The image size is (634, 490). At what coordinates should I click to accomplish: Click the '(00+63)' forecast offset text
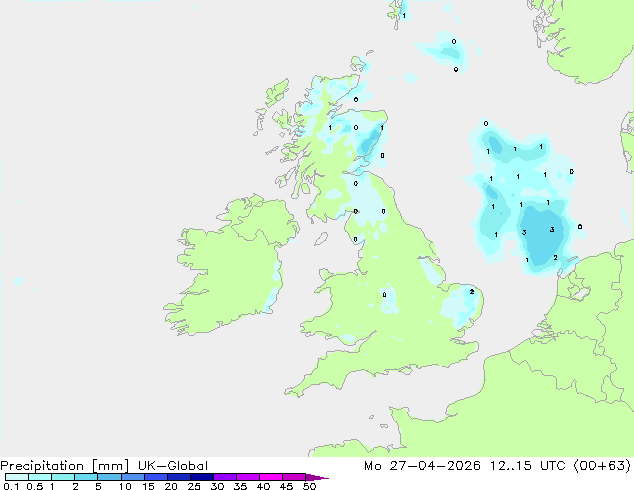tap(602, 466)
